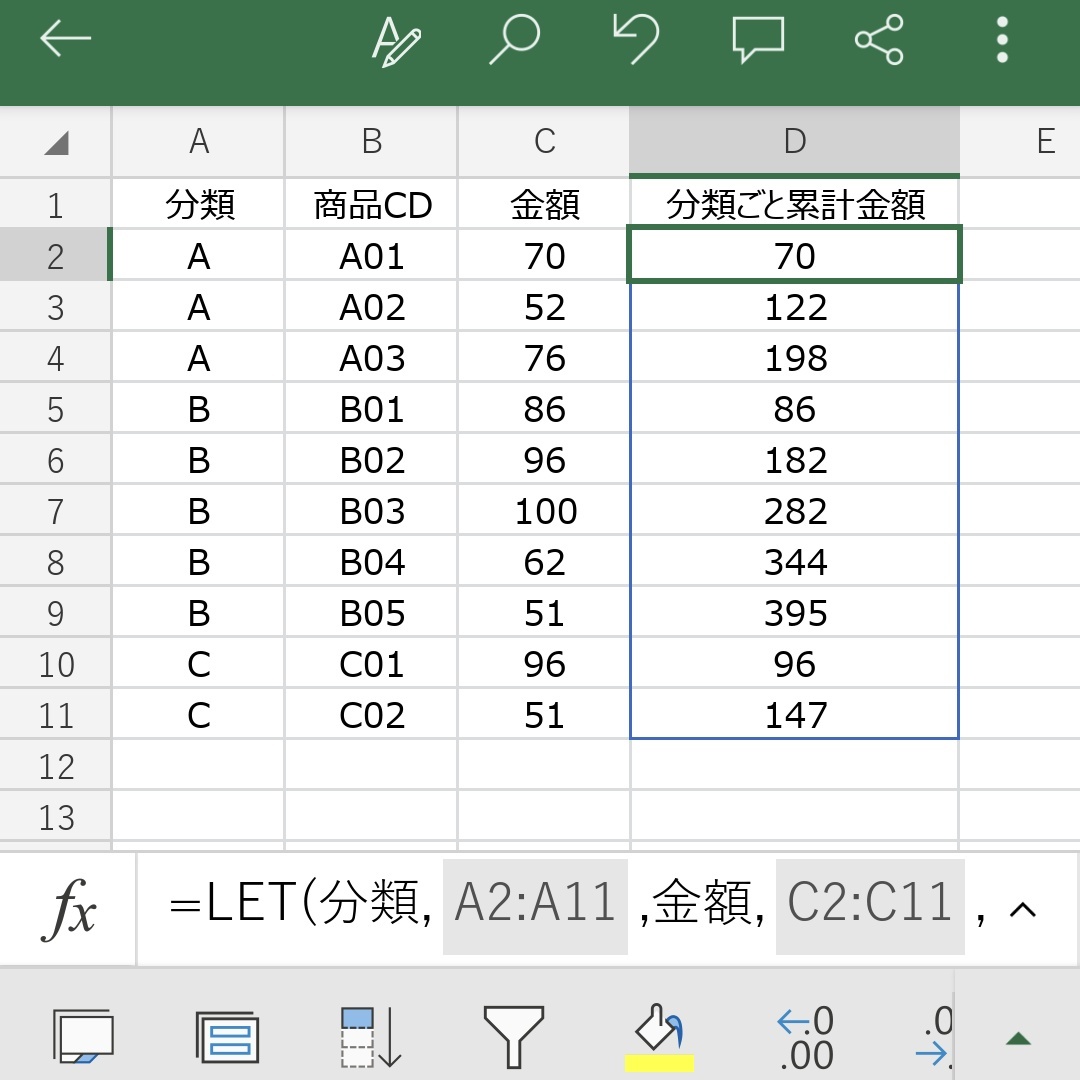Select row 12 header

(55, 766)
